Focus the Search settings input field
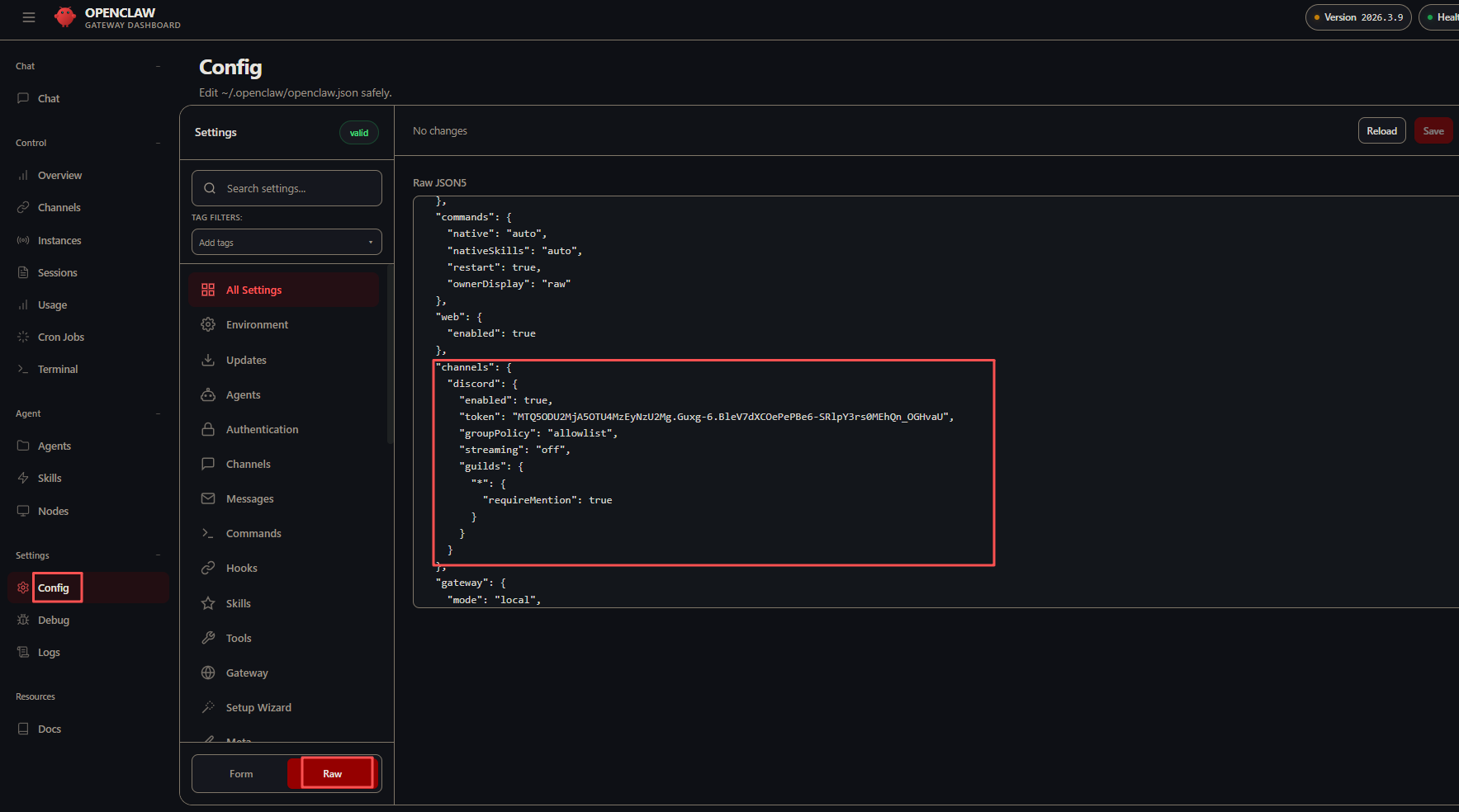Screen dimensions: 1459x812 click(287, 188)
